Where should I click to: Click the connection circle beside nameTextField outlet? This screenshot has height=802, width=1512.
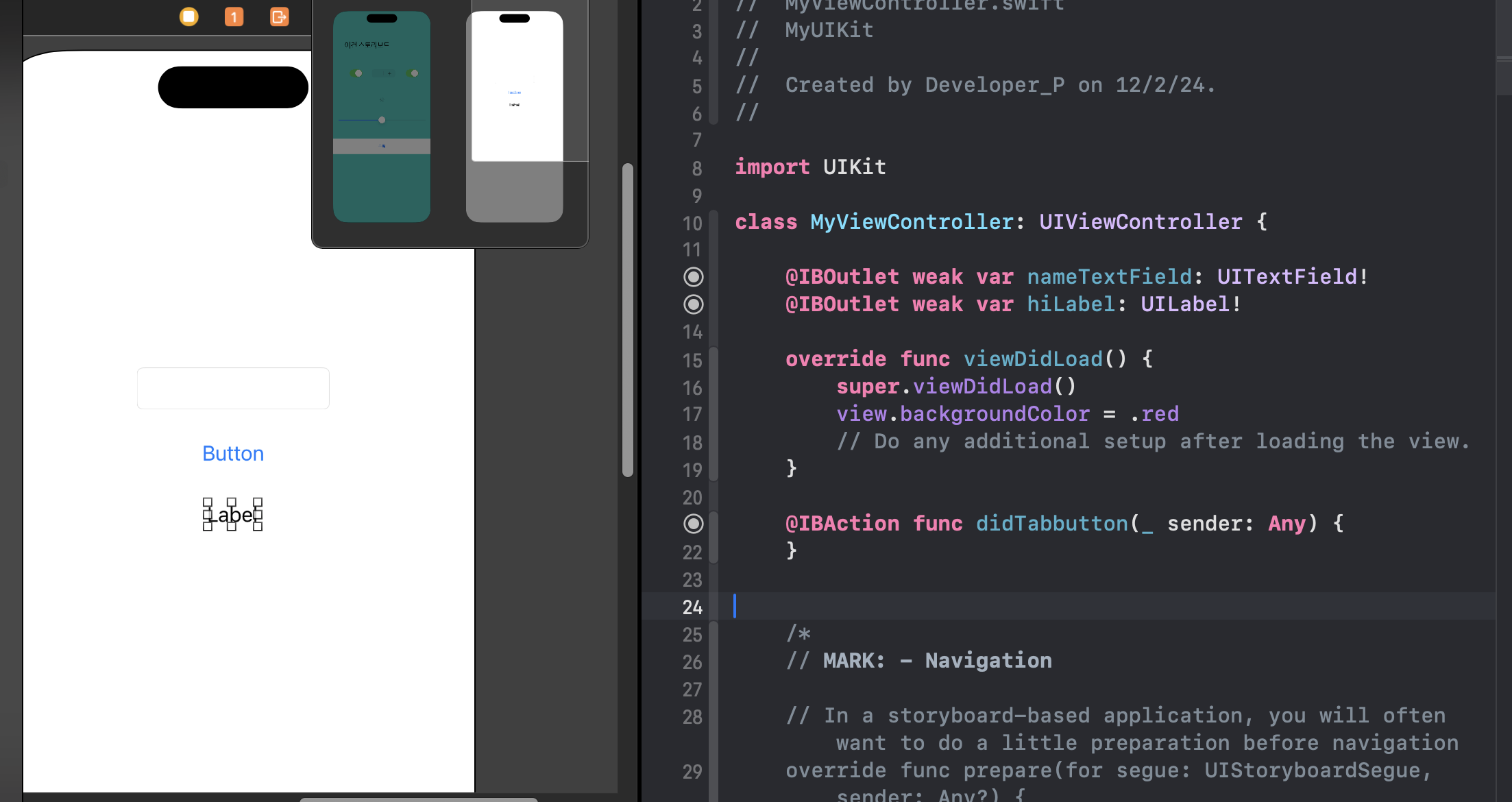point(694,277)
